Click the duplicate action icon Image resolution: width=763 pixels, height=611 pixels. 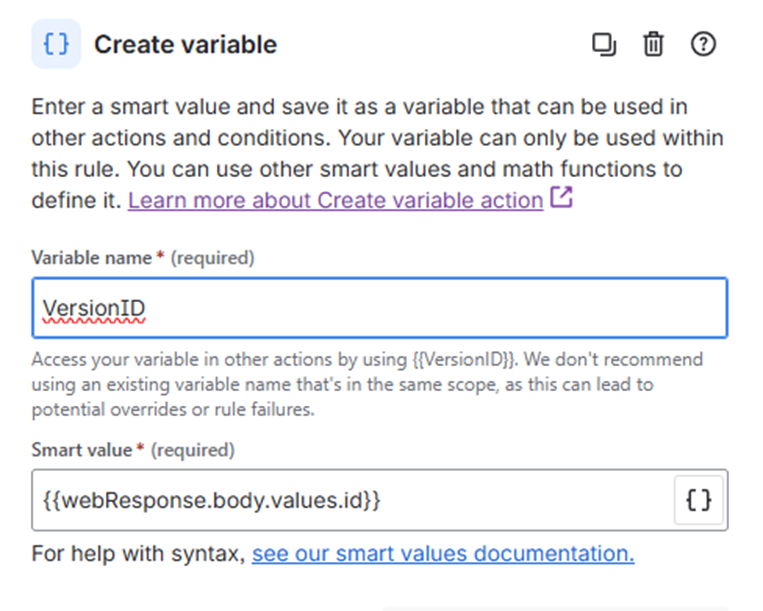604,45
